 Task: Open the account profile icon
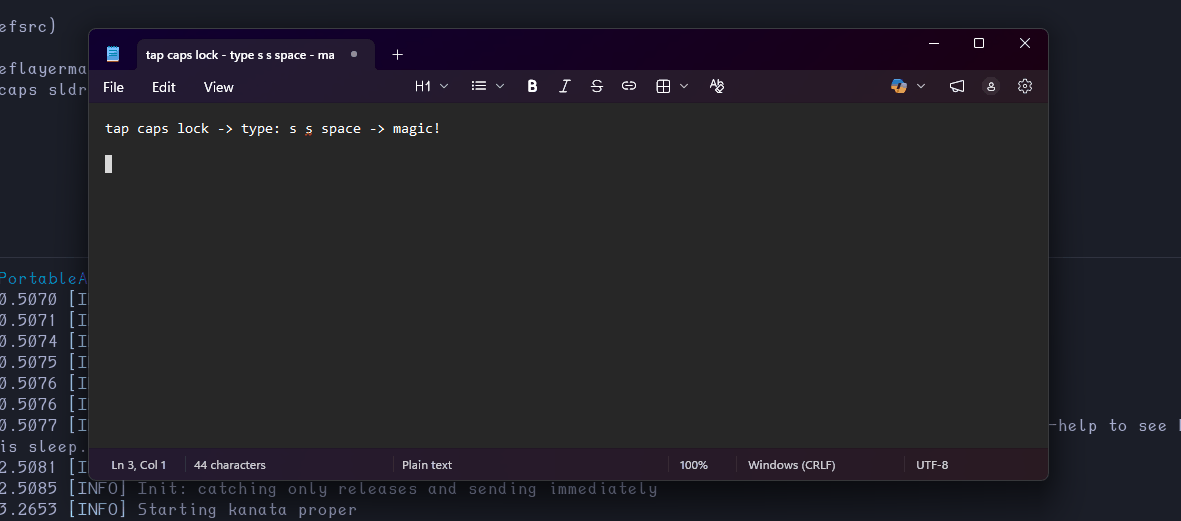pyautogui.click(x=991, y=87)
